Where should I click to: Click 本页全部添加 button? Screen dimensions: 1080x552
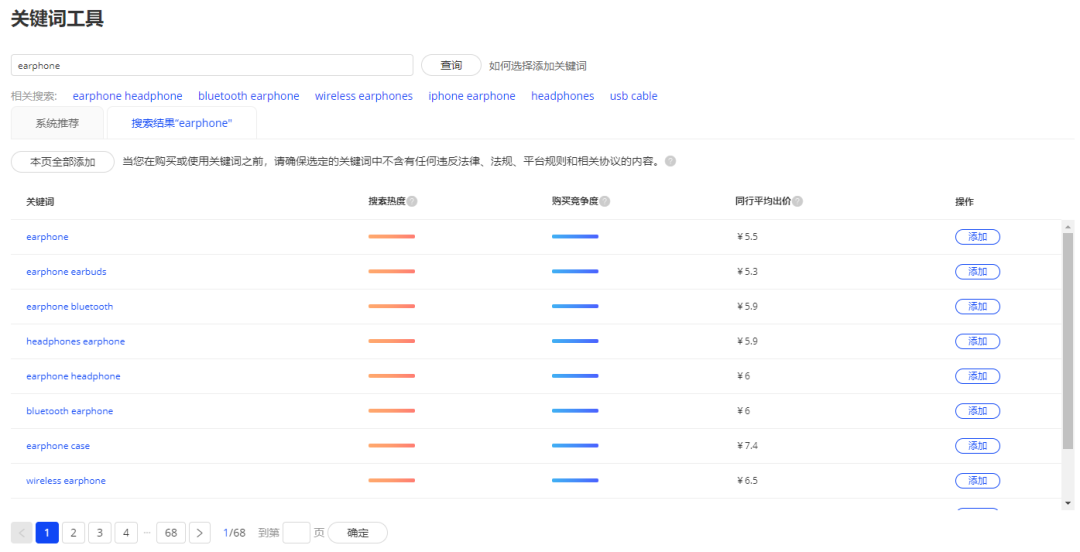[63, 162]
